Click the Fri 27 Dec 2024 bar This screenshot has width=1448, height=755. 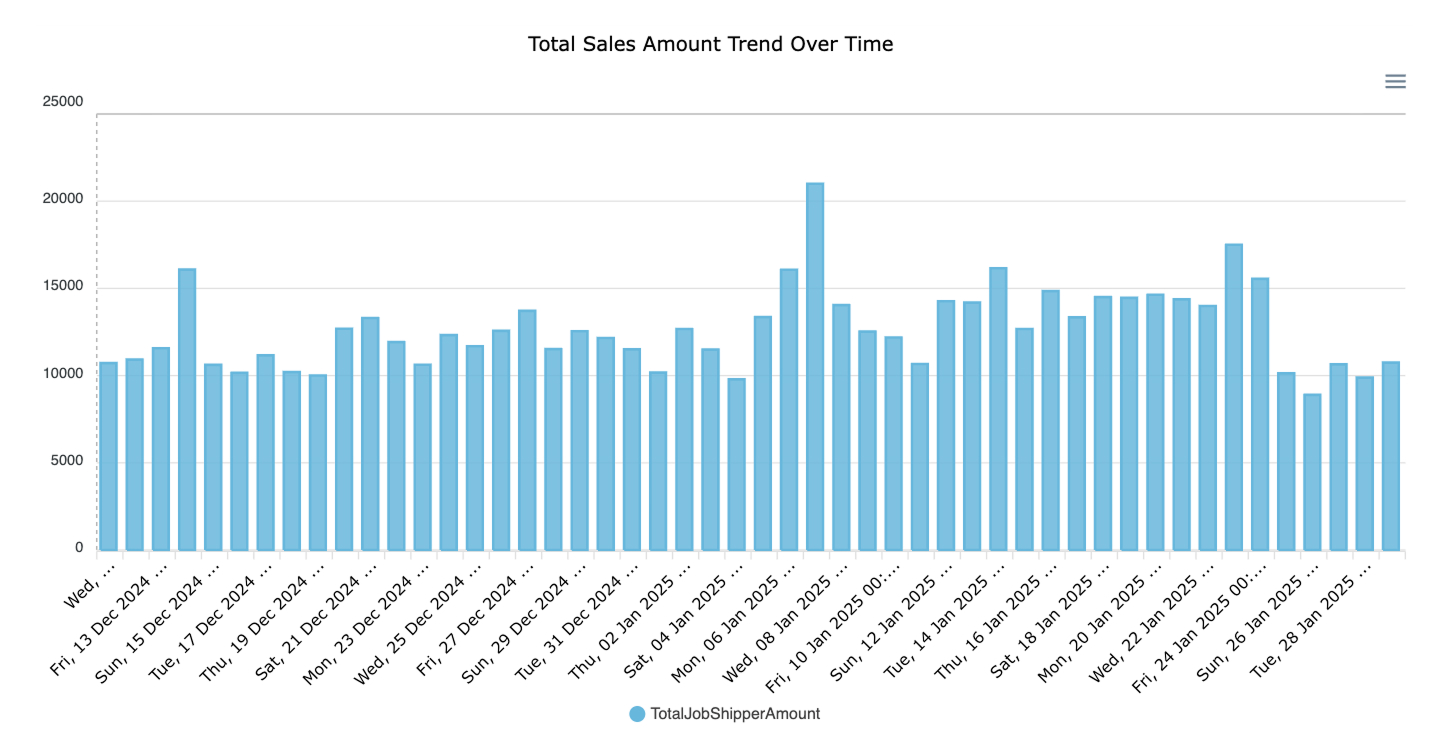(527, 430)
